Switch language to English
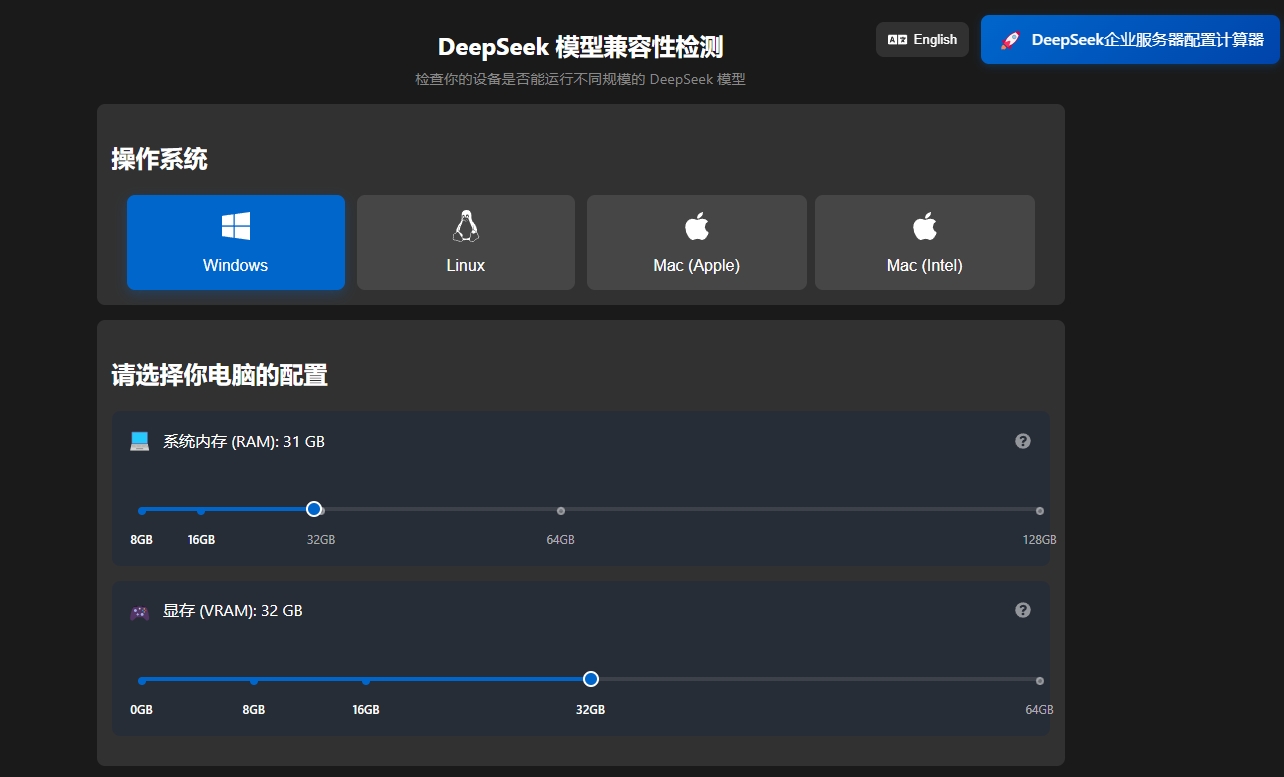1284x777 pixels. [922, 40]
